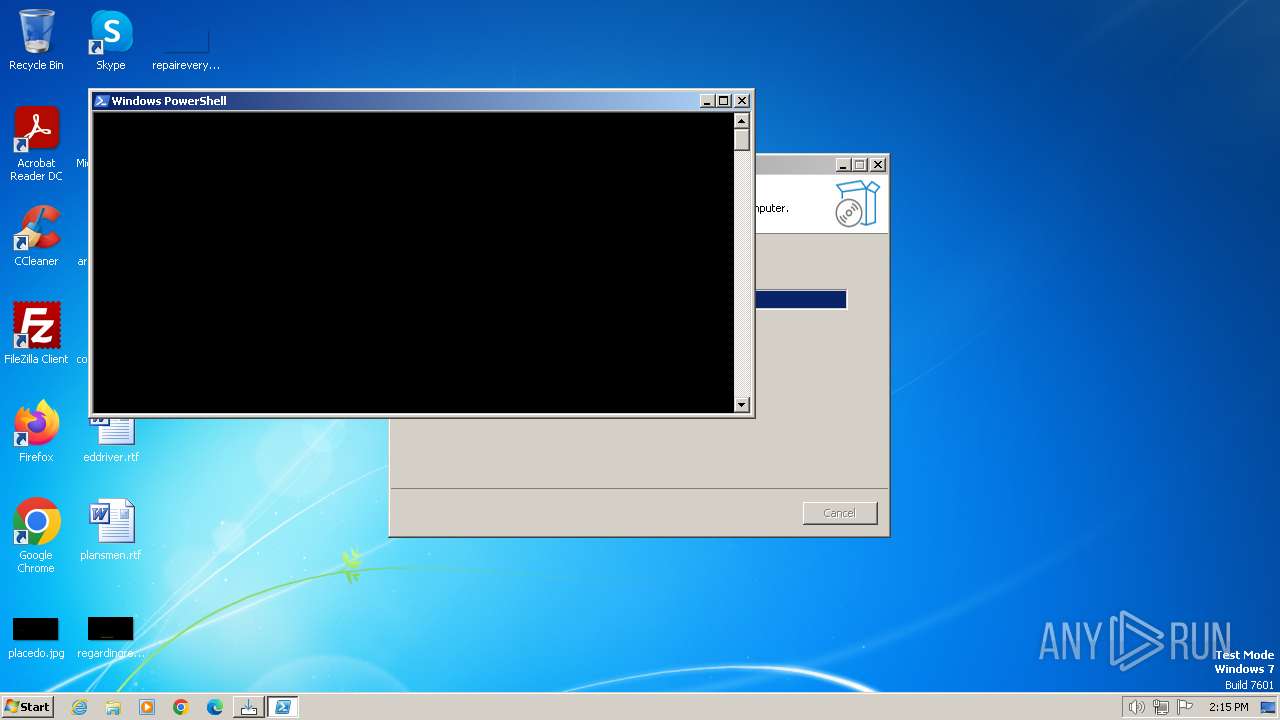The height and width of the screenshot is (720, 1280).
Task: Select the eddriver.rtf document
Action: (111, 440)
